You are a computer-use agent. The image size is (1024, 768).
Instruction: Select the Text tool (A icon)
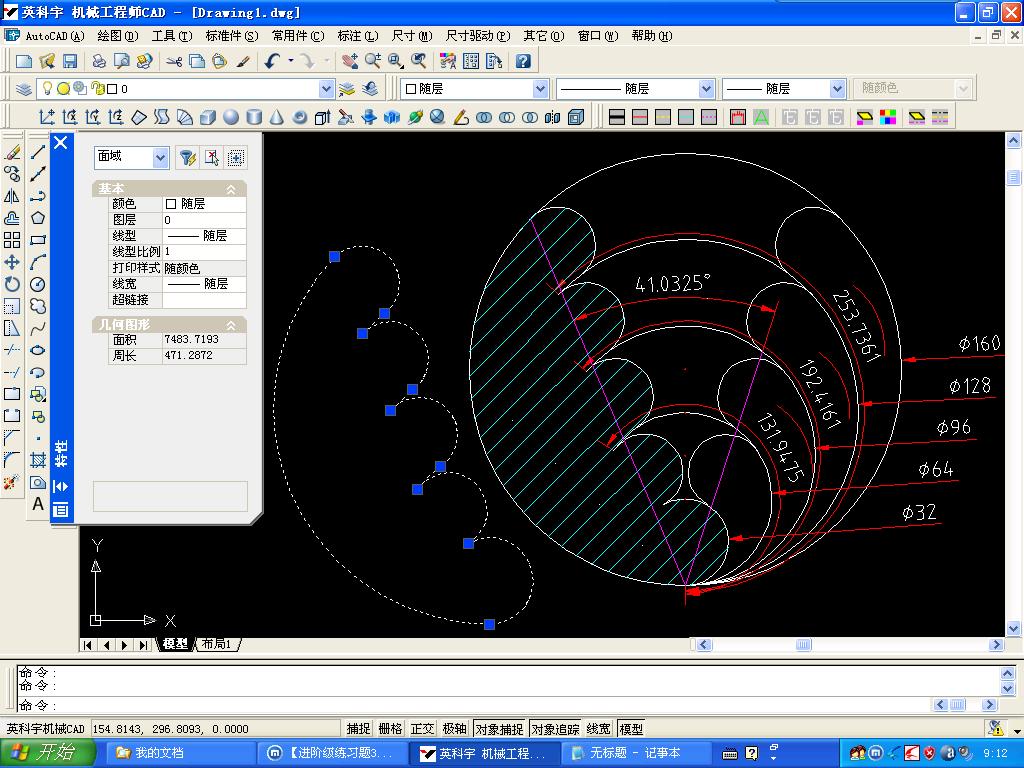click(x=38, y=504)
